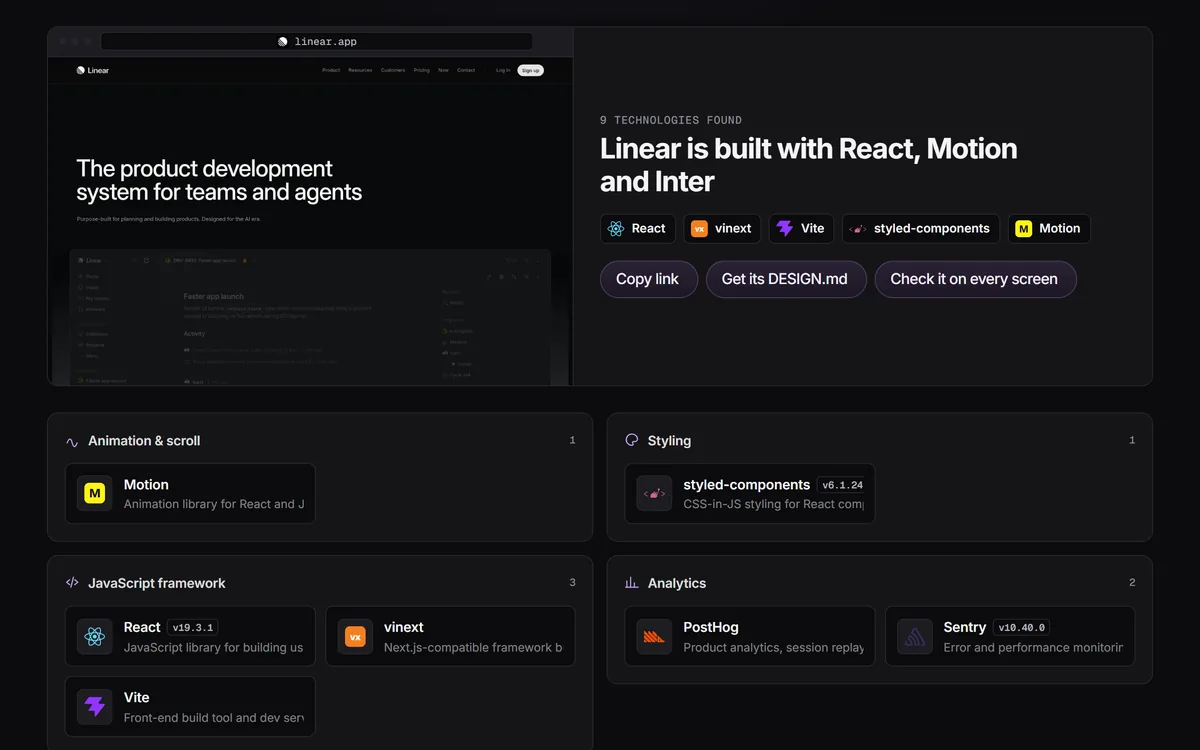
Task: Click the vinext card's orange icon
Action: (x=355, y=636)
